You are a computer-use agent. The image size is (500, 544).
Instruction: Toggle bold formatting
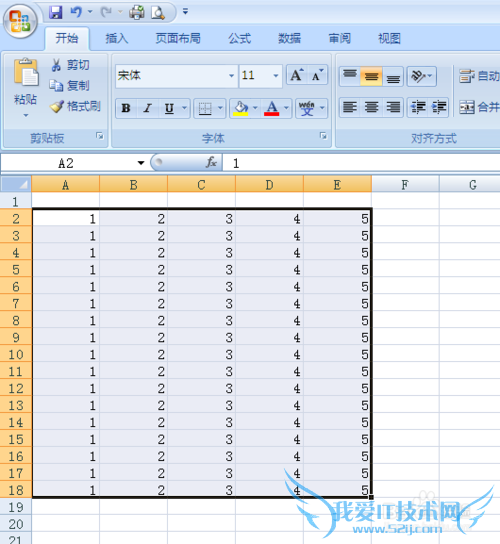tap(126, 108)
